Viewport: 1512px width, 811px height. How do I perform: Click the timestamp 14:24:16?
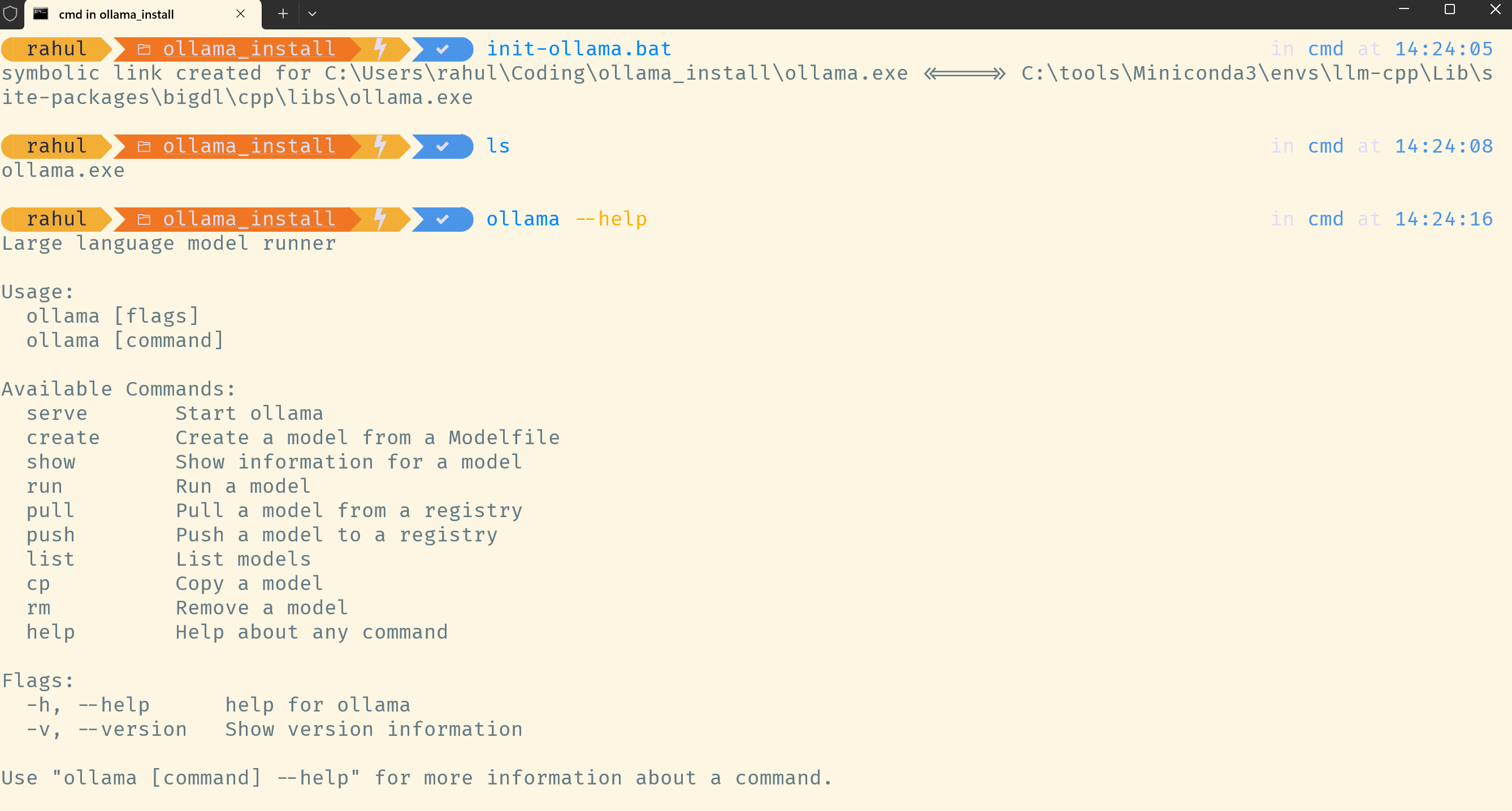pyautogui.click(x=1444, y=218)
